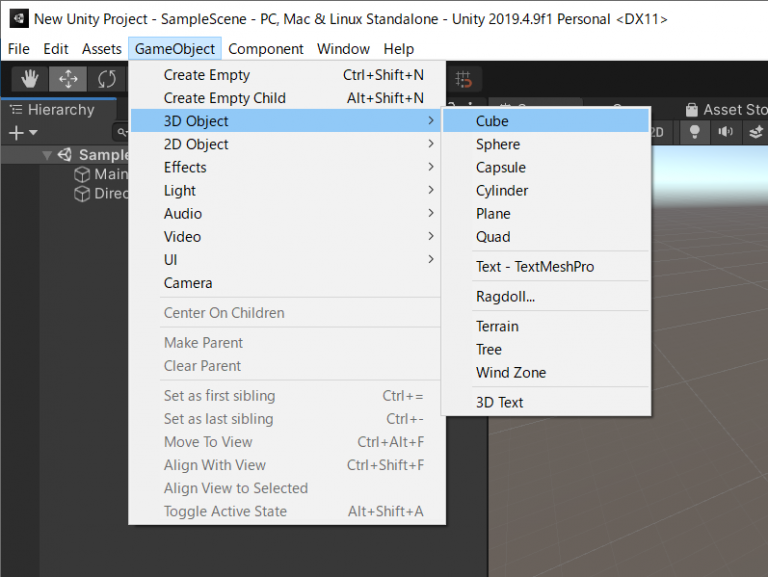This screenshot has height=577, width=768.
Task: Open the Component menu
Action: 265,49
